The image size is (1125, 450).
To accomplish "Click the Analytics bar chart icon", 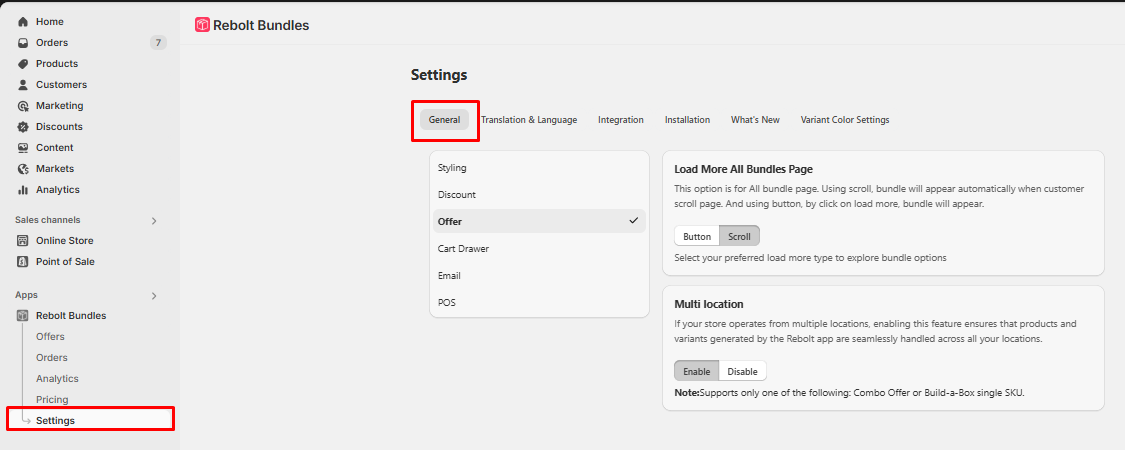I will coord(23,189).
